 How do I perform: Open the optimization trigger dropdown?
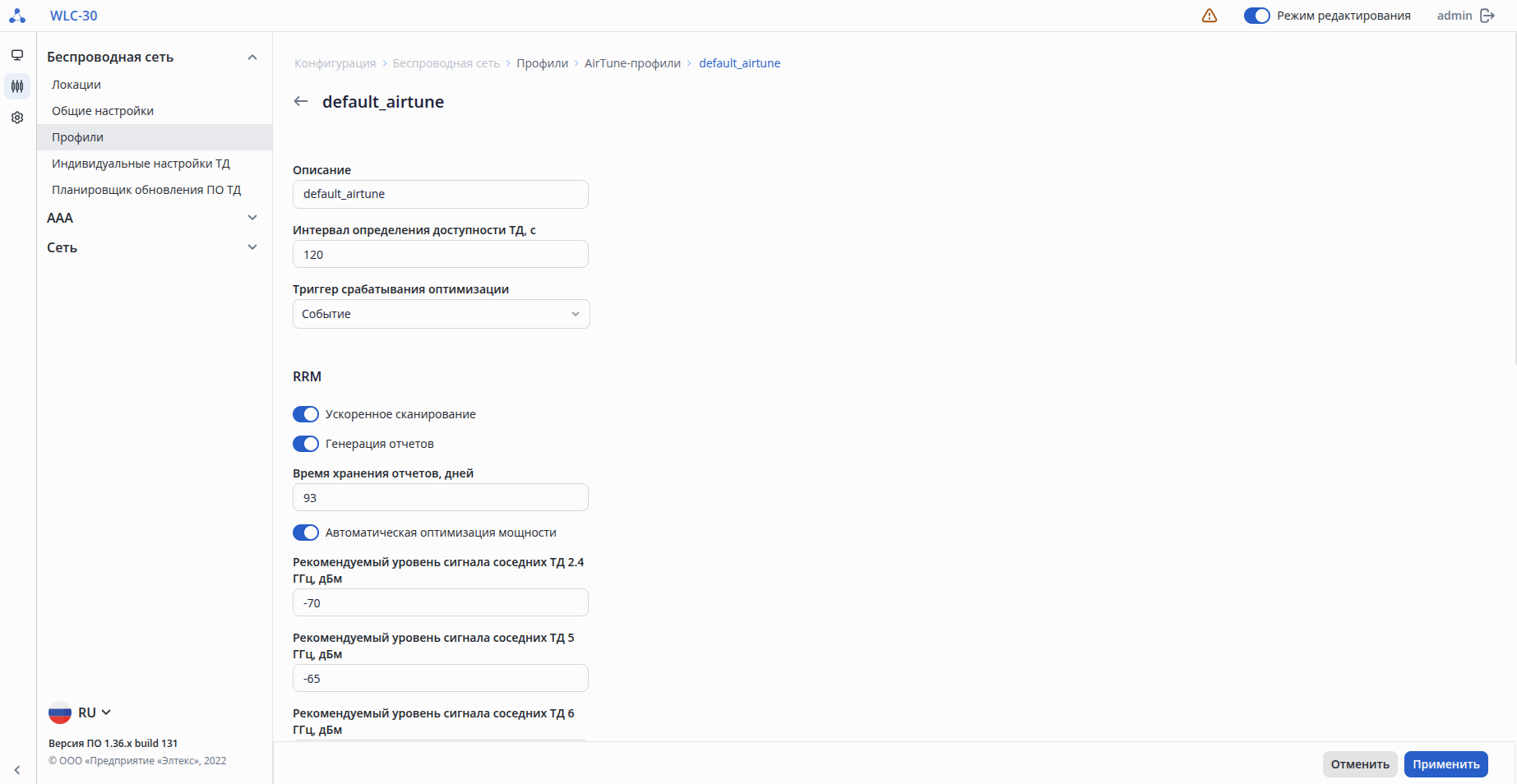click(x=441, y=314)
